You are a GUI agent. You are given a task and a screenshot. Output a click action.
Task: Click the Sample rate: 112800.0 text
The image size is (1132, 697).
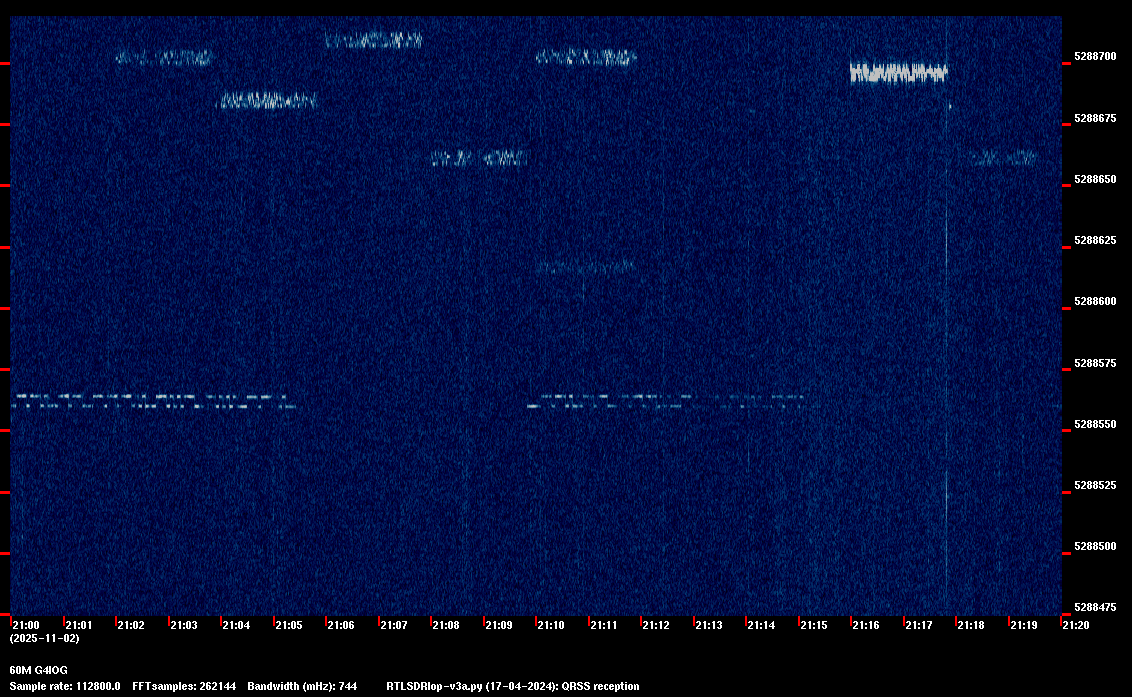(x=65, y=686)
